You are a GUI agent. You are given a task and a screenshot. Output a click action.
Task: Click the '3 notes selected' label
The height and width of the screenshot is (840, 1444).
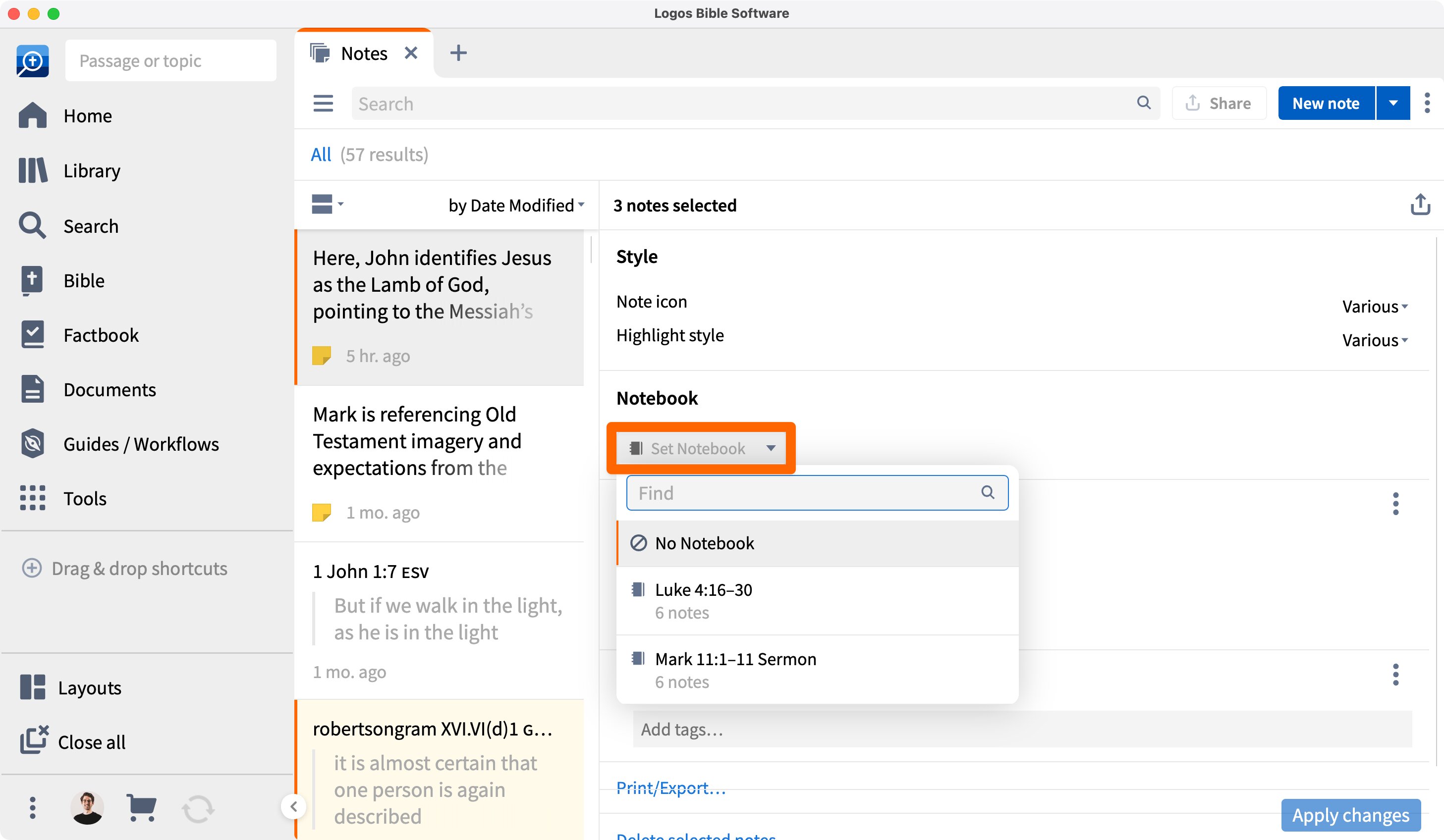coord(674,205)
